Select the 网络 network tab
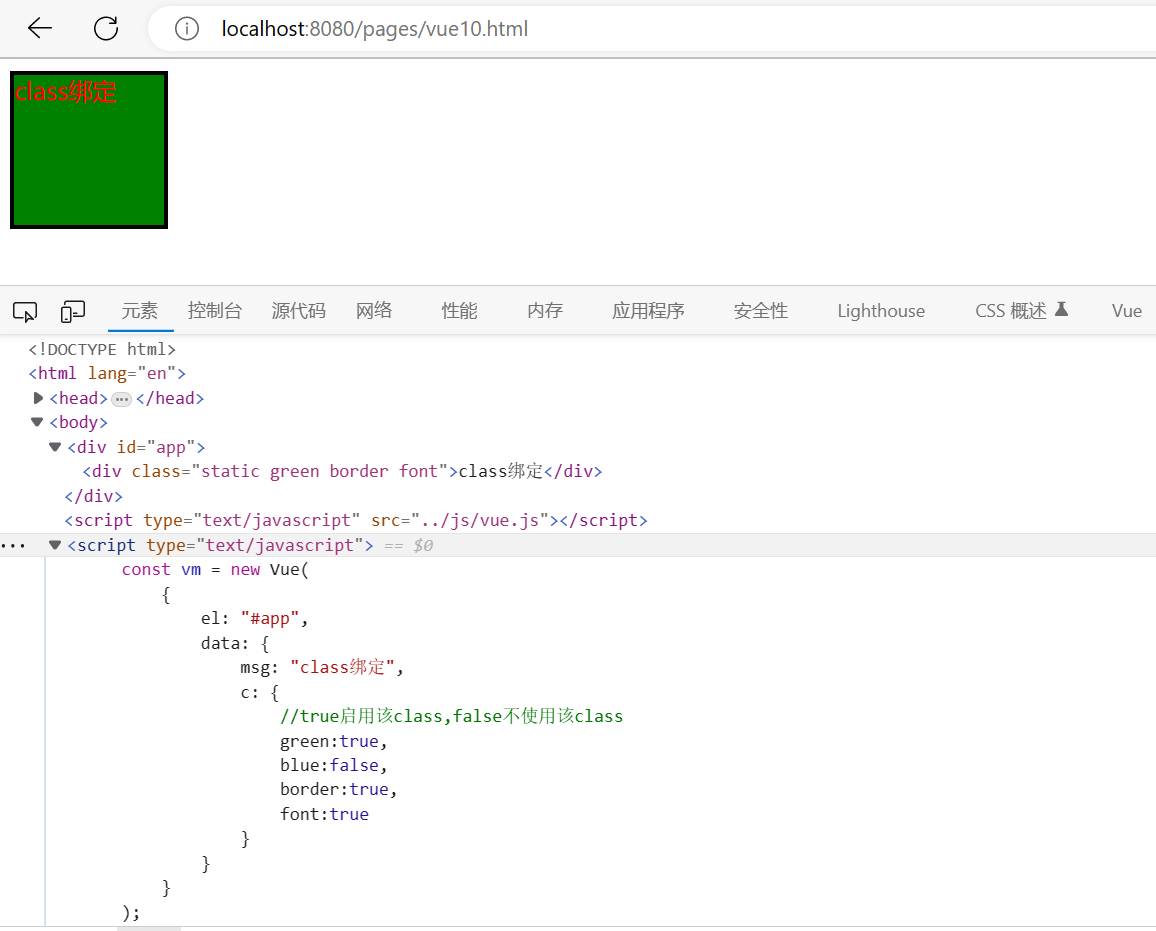 click(373, 311)
